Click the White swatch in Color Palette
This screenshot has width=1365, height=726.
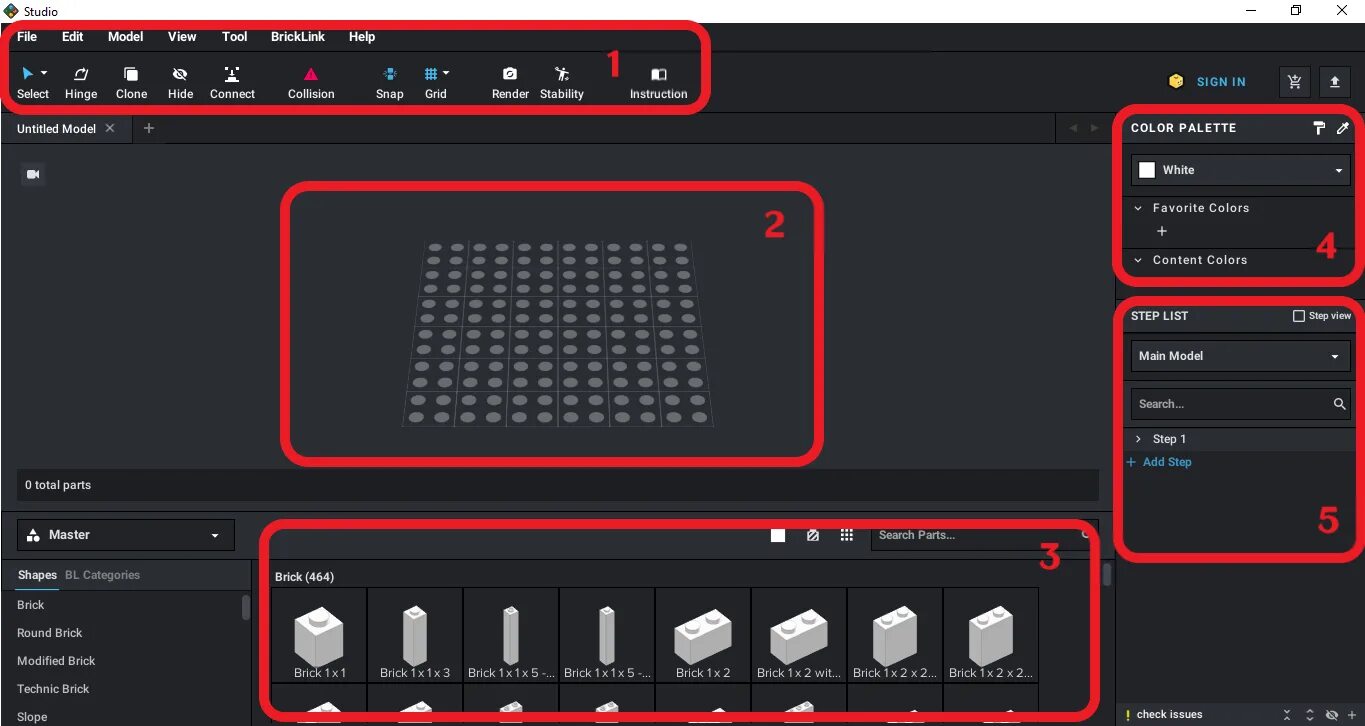pos(1147,170)
